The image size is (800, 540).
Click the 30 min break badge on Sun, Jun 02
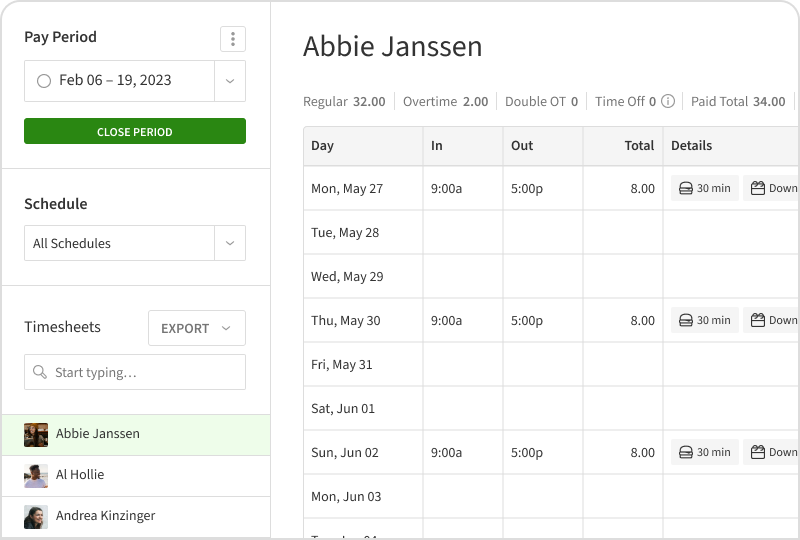click(x=705, y=452)
